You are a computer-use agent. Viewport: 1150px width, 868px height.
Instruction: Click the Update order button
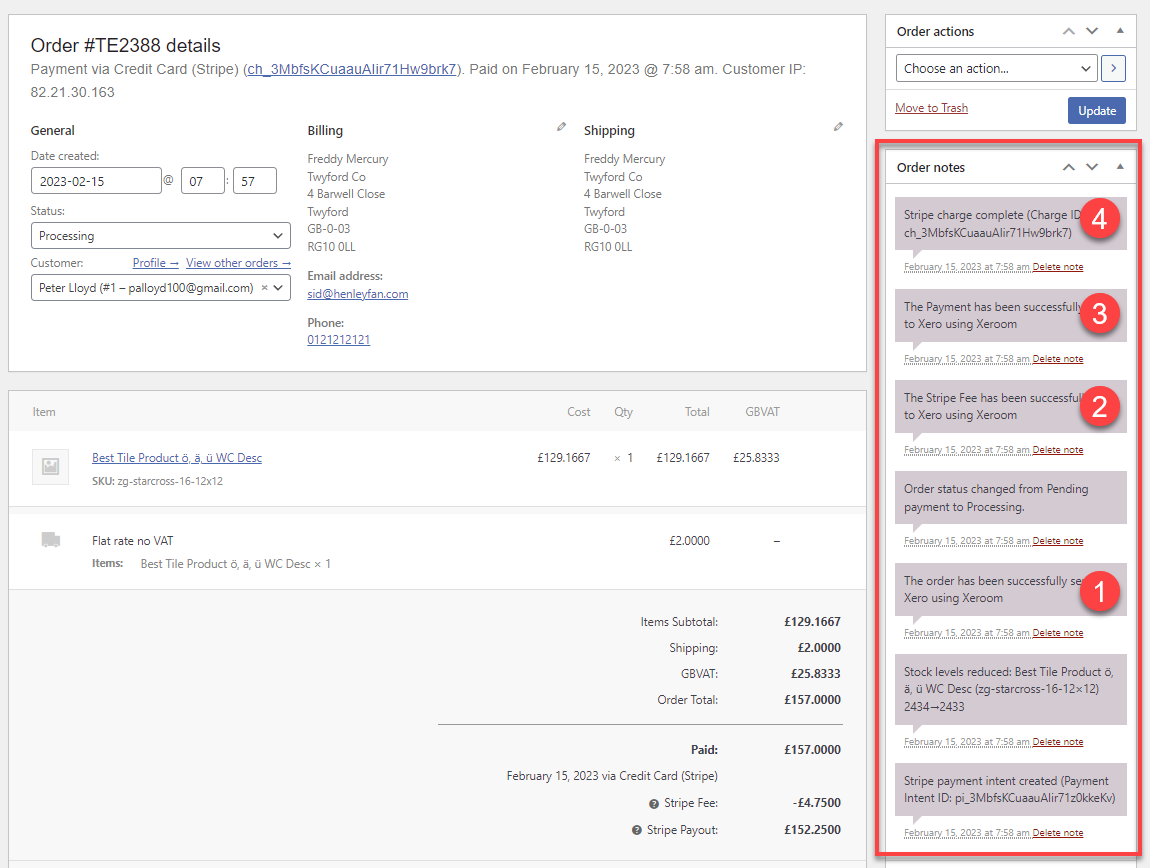1096,110
